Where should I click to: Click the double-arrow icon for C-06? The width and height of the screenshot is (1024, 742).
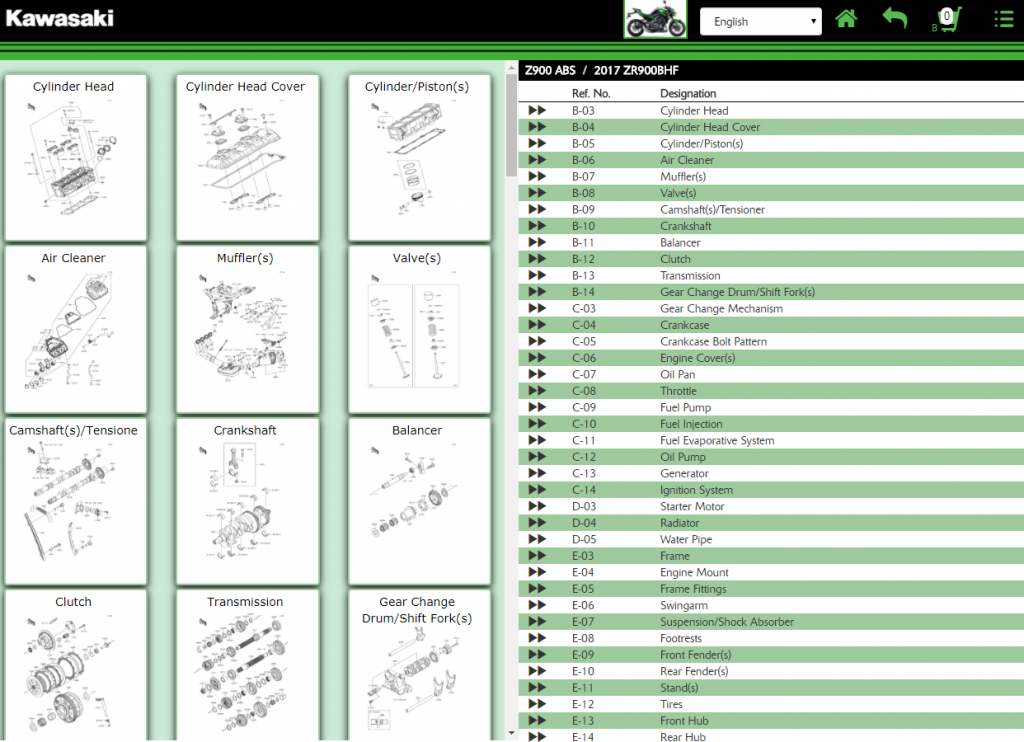537,358
